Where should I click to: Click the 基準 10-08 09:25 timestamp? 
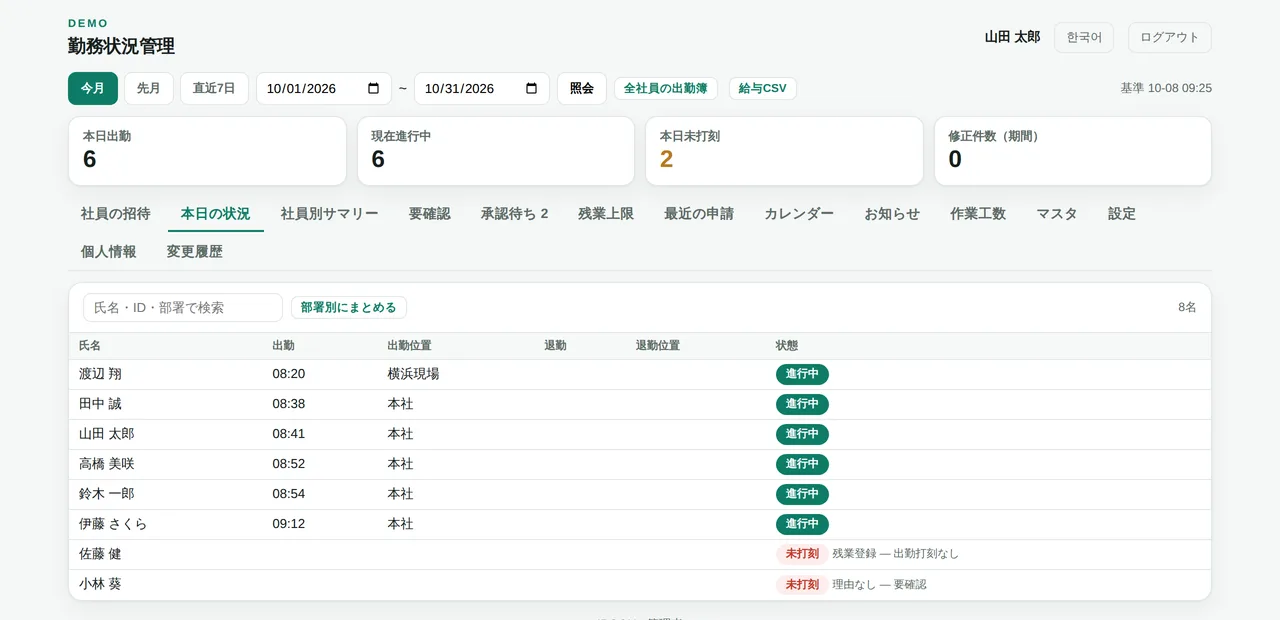[x=1166, y=88]
